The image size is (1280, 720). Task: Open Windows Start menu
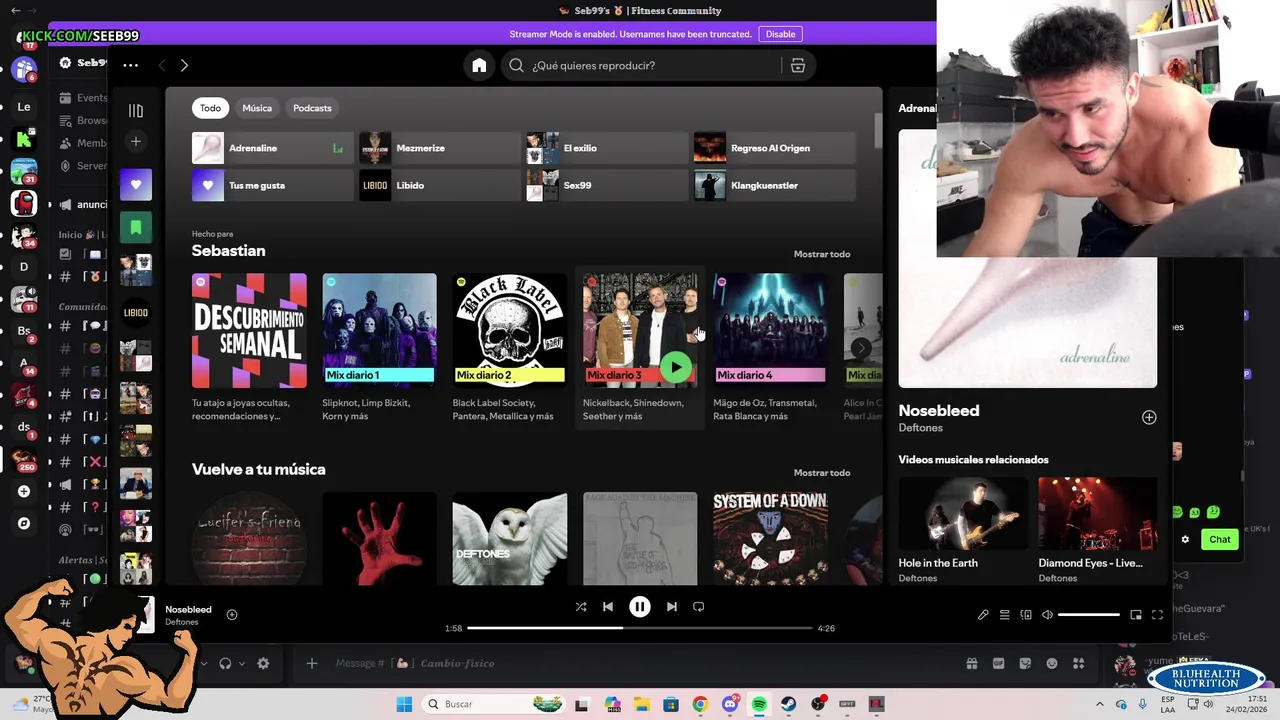point(404,704)
